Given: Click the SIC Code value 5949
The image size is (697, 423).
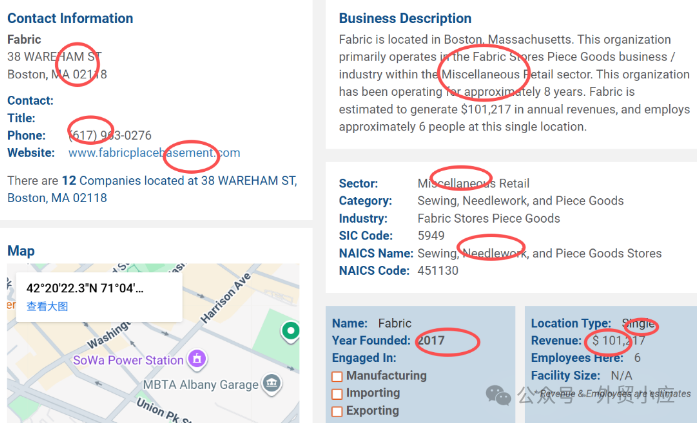Looking at the screenshot, I should [x=431, y=235].
